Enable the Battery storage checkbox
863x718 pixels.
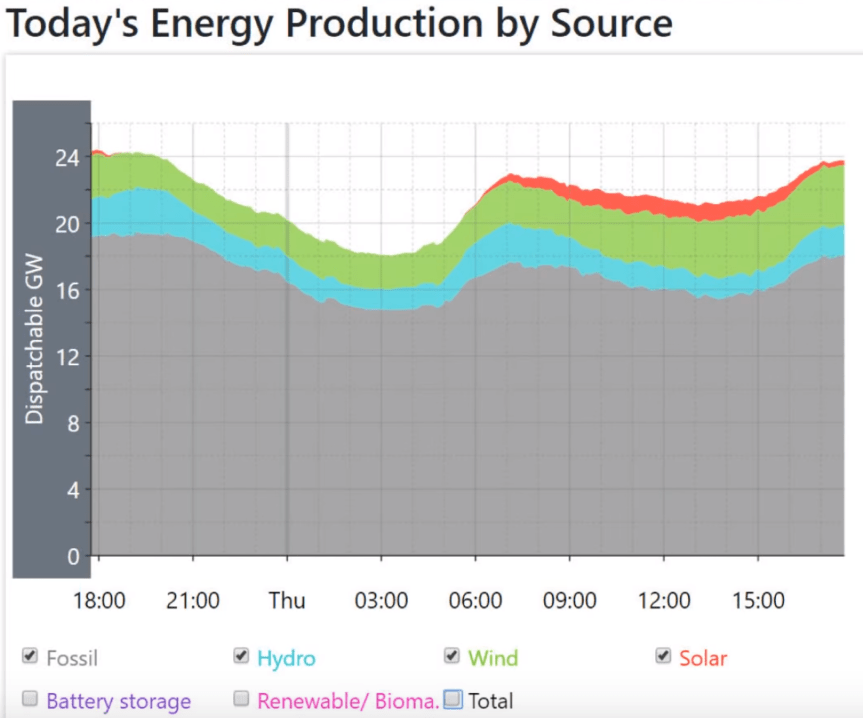tap(30, 699)
